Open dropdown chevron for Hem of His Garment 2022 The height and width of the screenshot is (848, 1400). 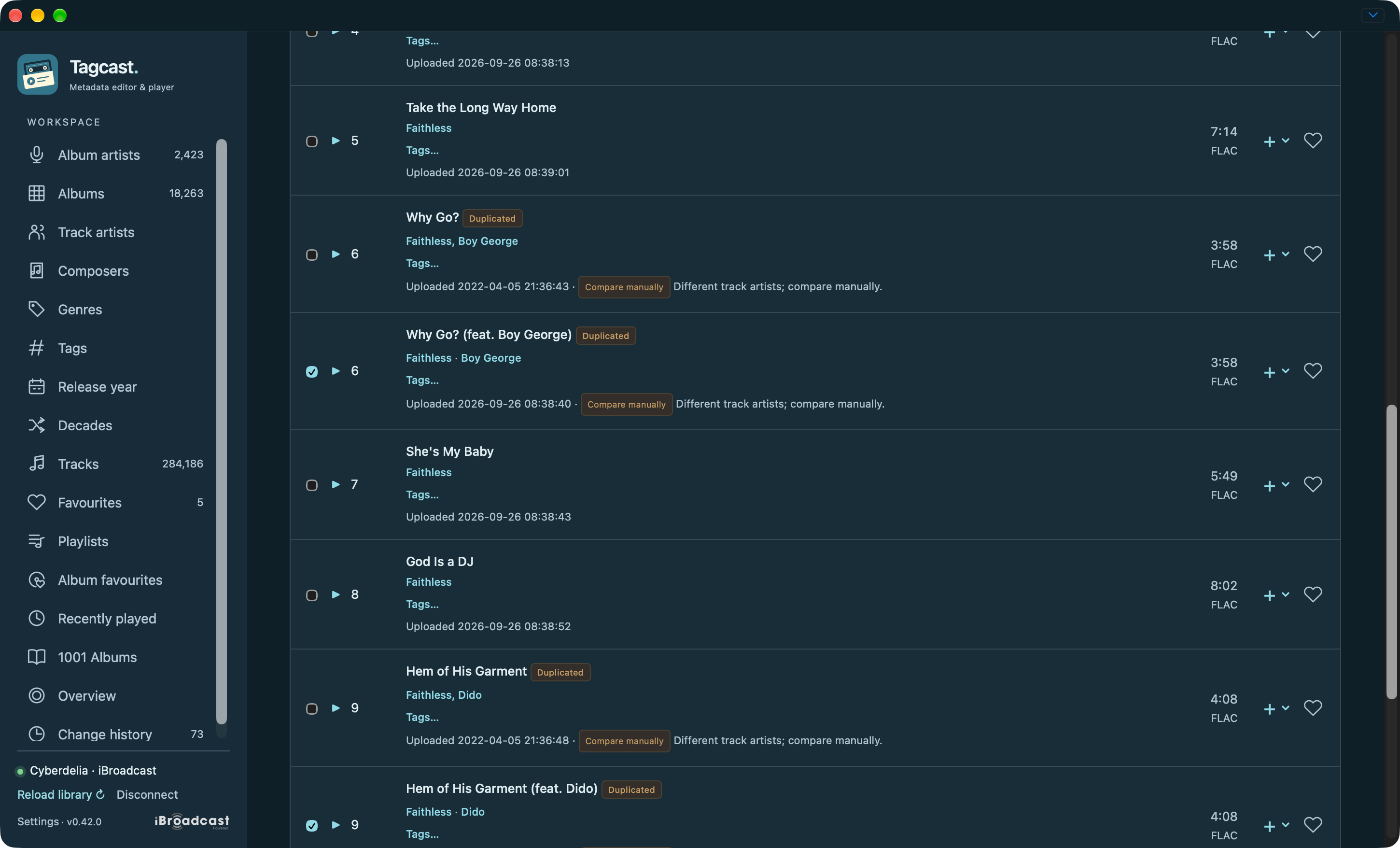(x=1286, y=708)
